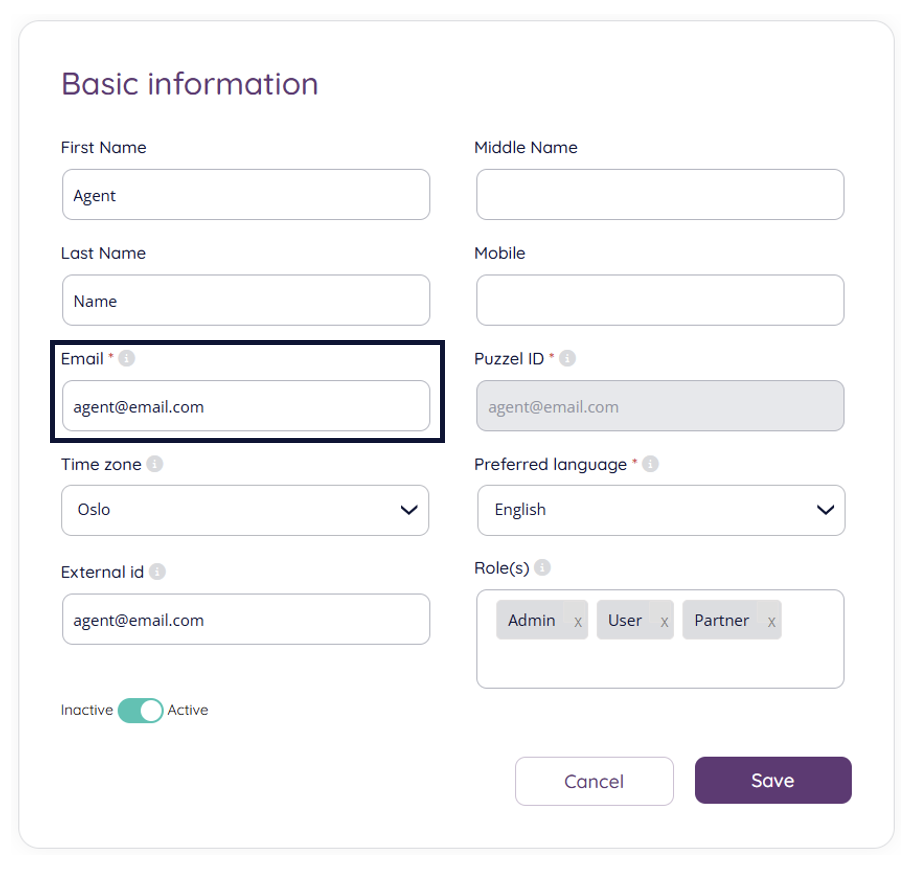This screenshot has height=888, width=922.
Task: Expand the Preferred language dropdown
Action: pyautogui.click(x=660, y=510)
